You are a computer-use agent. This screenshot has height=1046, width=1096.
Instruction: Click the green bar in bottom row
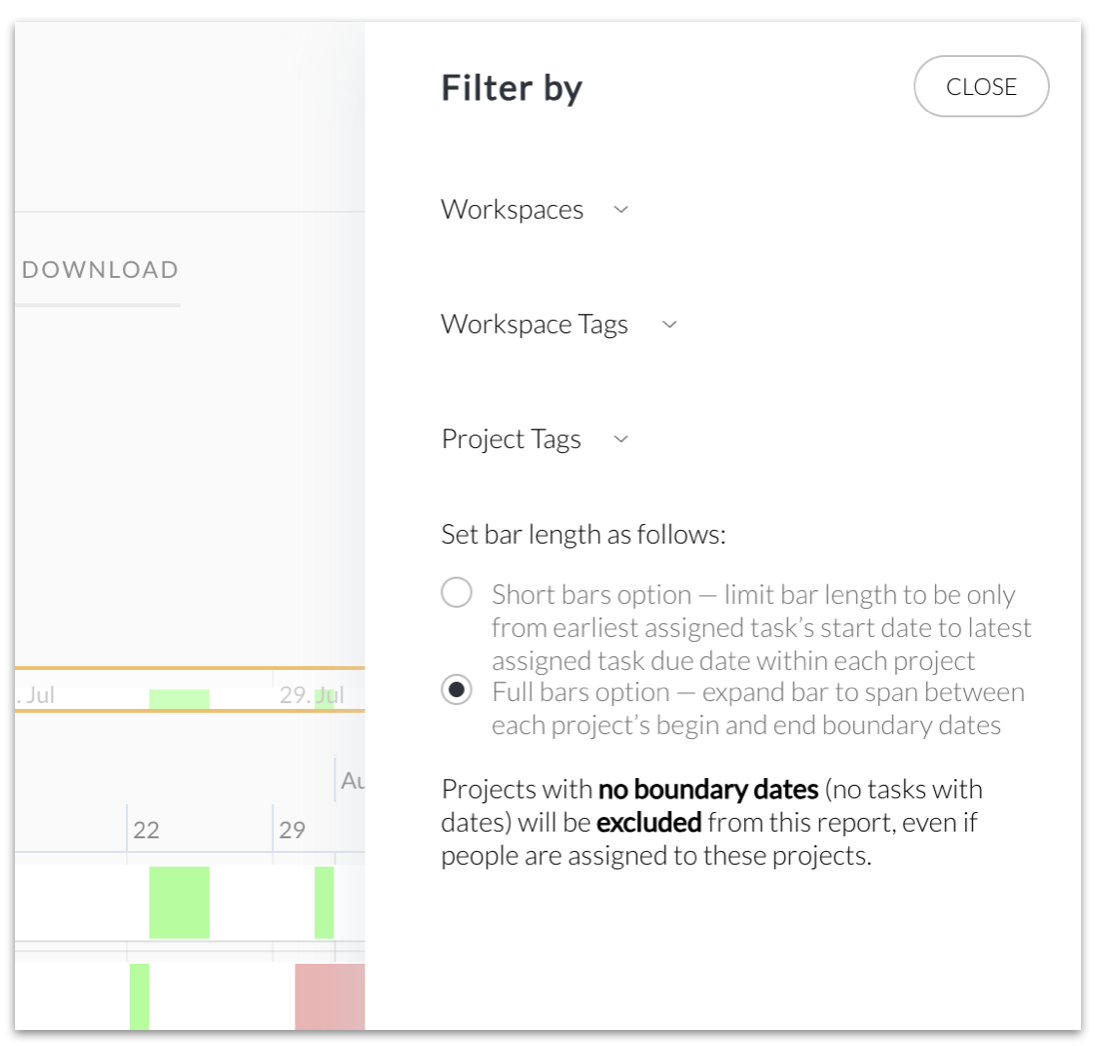[x=139, y=996]
